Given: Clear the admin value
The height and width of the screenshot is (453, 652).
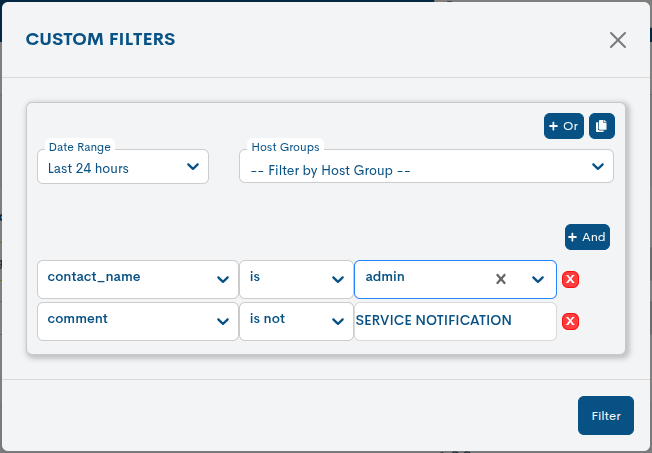Looking at the screenshot, I should tap(501, 279).
